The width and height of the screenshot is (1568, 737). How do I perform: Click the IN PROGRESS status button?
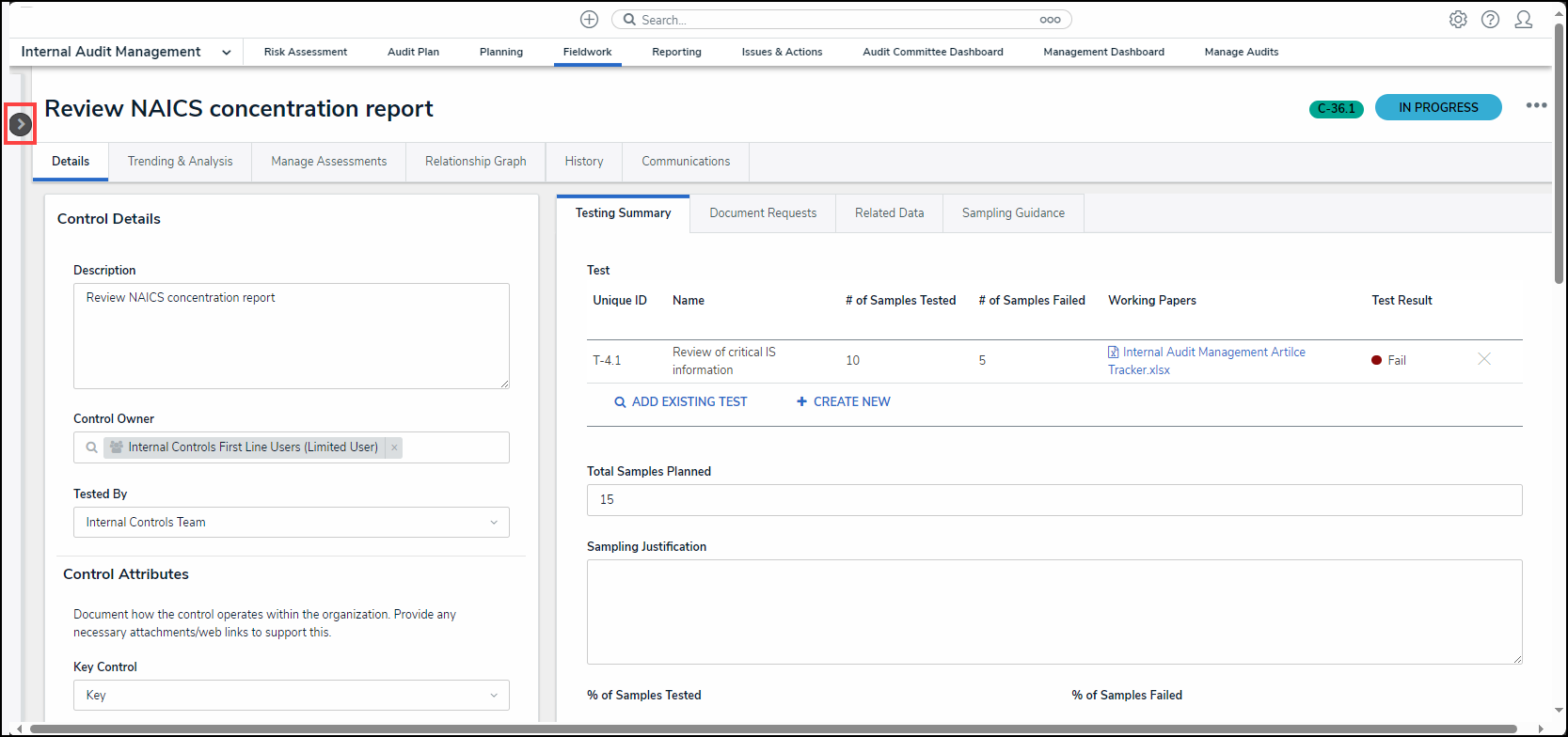click(x=1437, y=107)
